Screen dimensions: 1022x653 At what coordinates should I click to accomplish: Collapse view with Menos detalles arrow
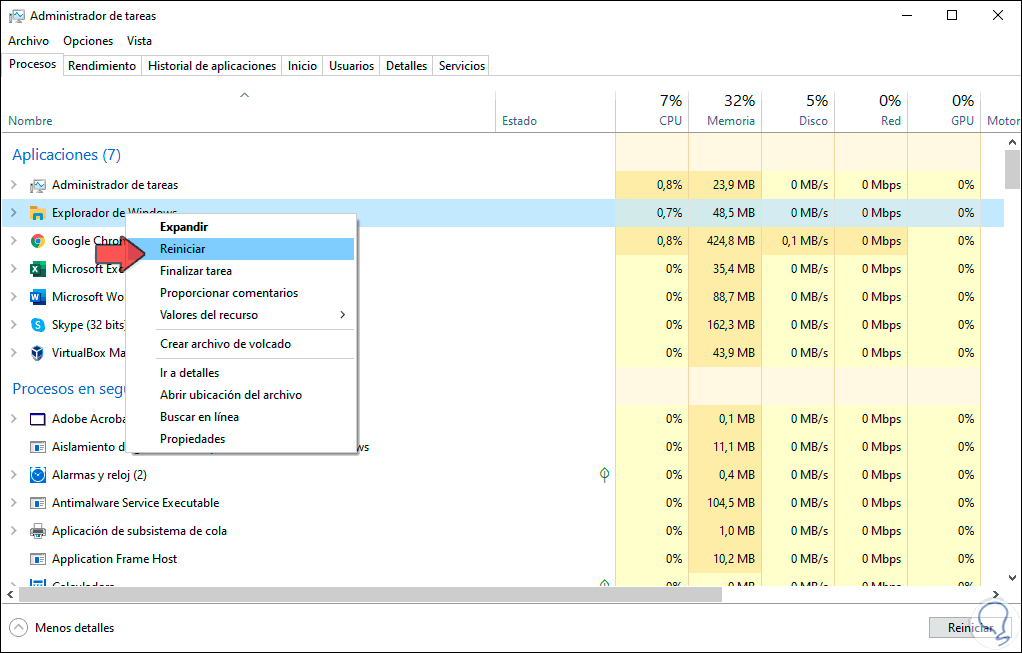(x=18, y=628)
